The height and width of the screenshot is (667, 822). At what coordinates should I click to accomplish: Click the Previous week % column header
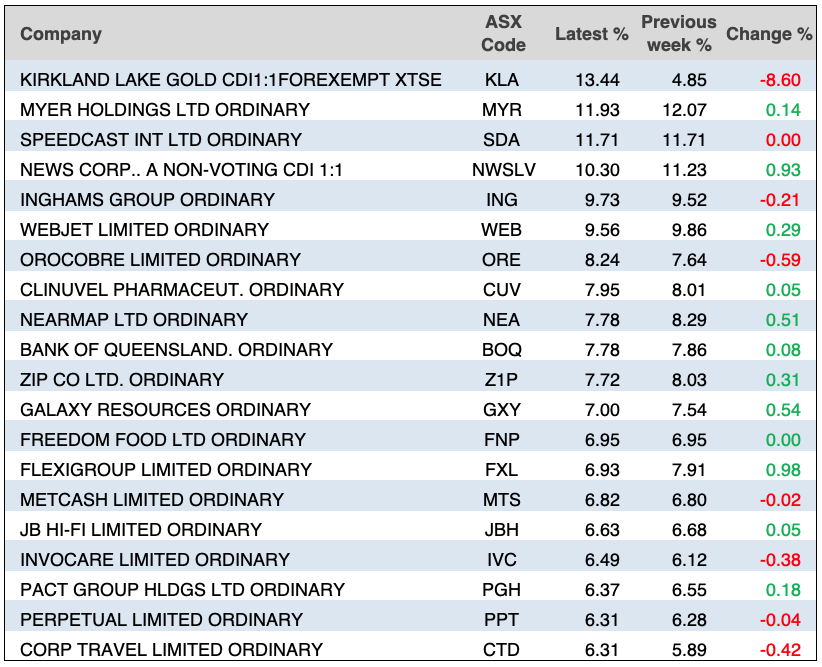[678, 34]
